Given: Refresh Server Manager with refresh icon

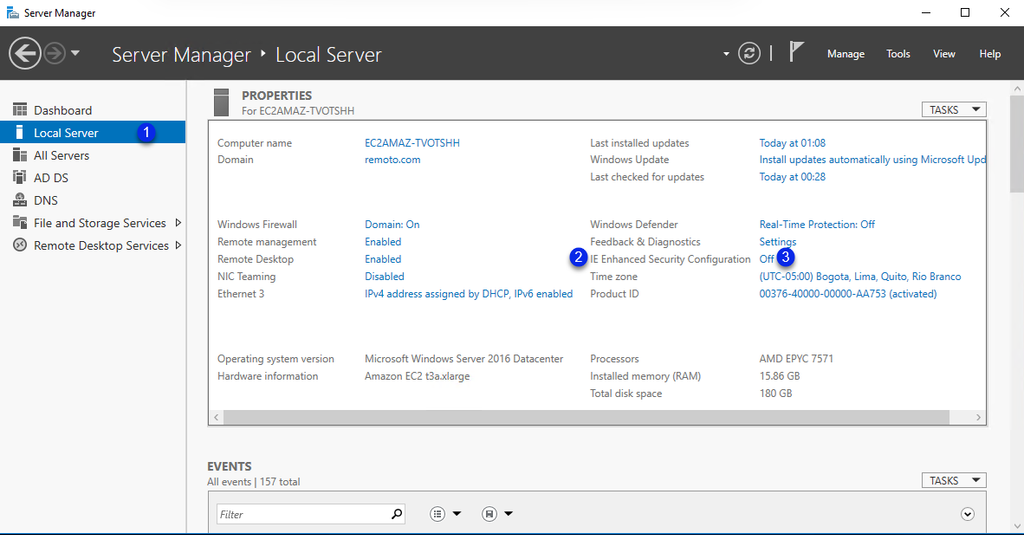Looking at the screenshot, I should (749, 54).
